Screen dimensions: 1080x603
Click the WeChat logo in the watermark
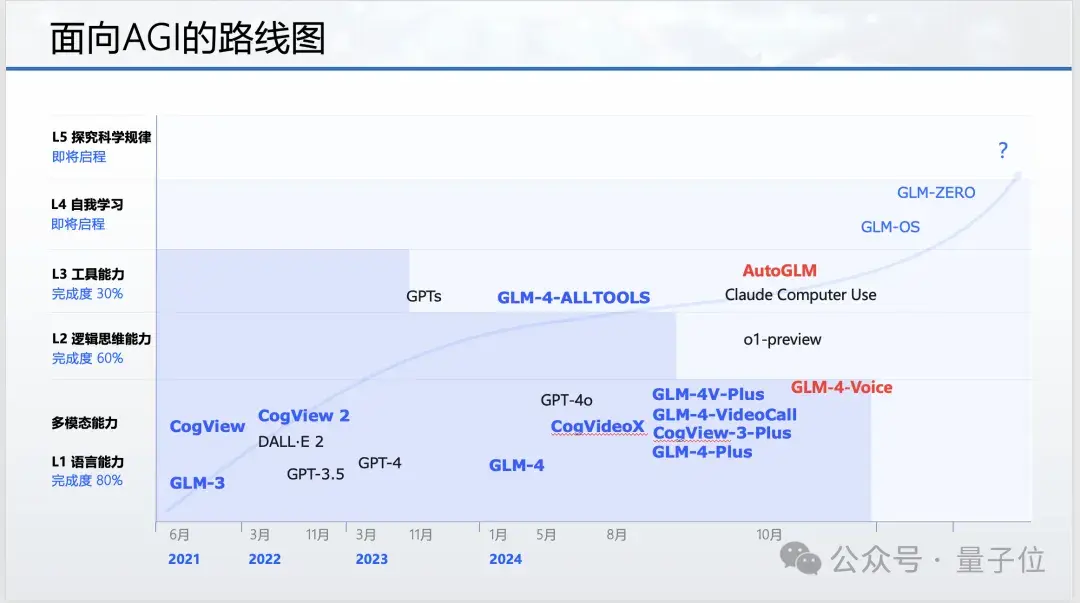pyautogui.click(x=803, y=559)
